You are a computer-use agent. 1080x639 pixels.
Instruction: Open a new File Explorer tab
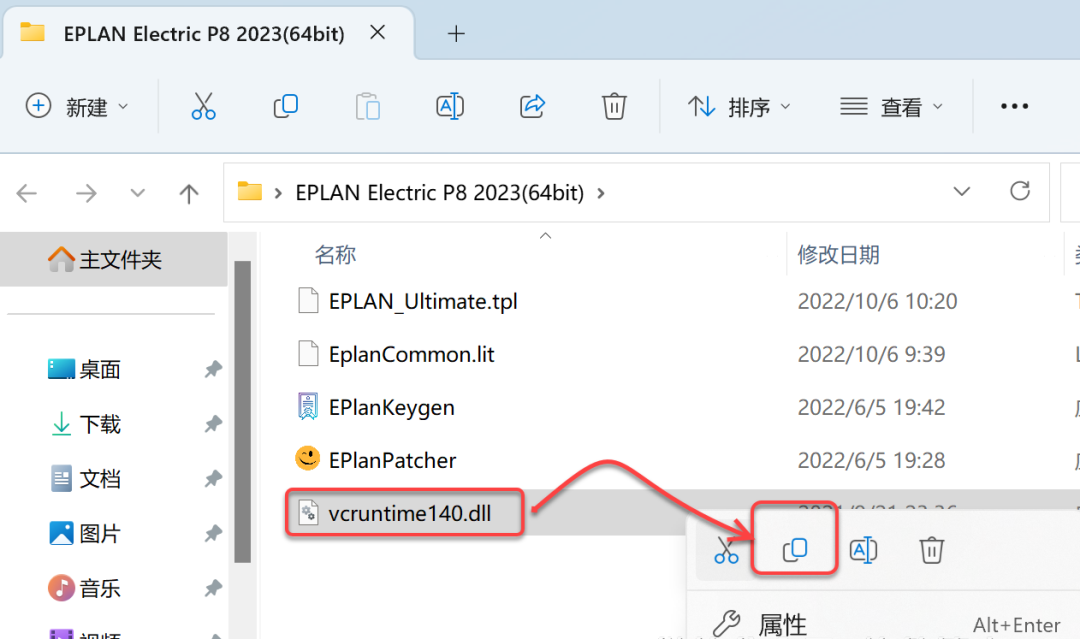click(456, 33)
